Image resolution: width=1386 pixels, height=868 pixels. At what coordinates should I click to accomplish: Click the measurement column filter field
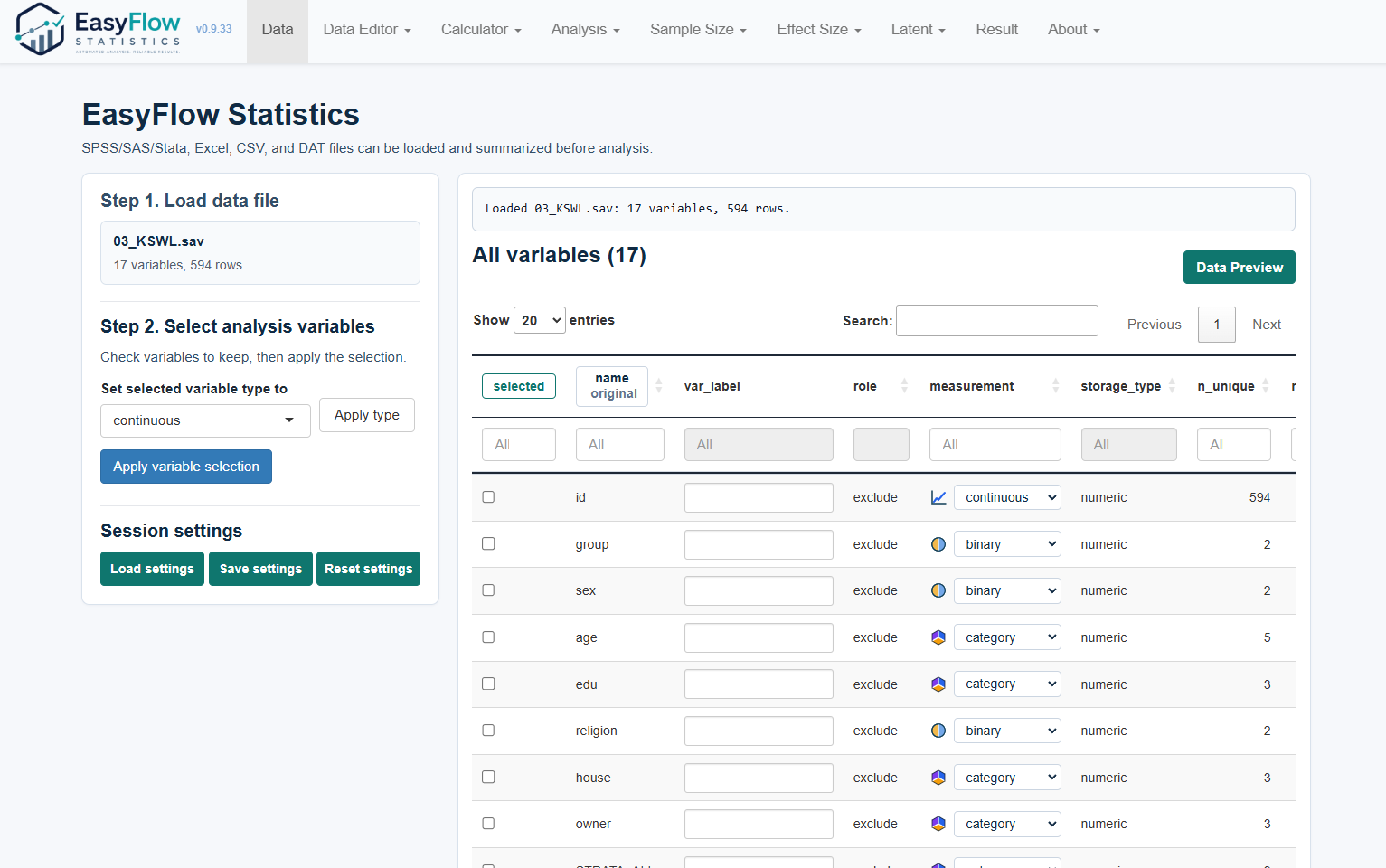tap(995, 445)
